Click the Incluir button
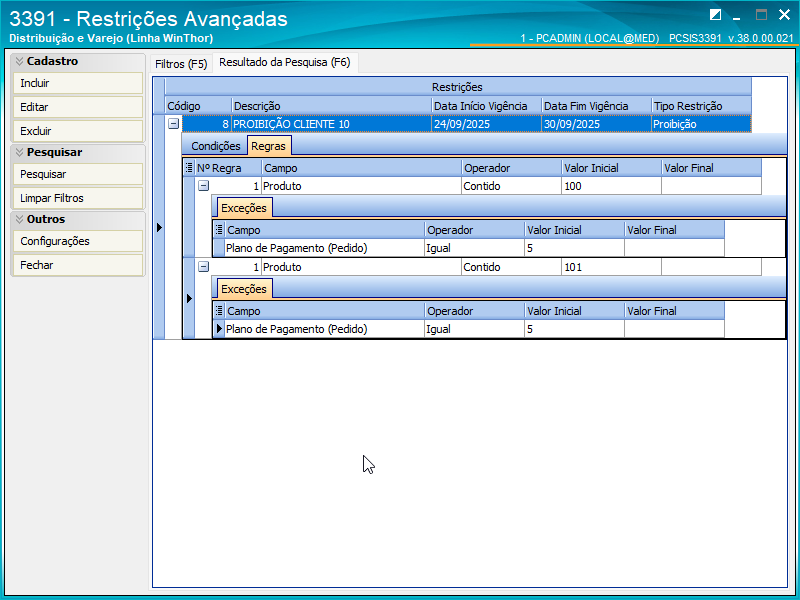 click(78, 83)
